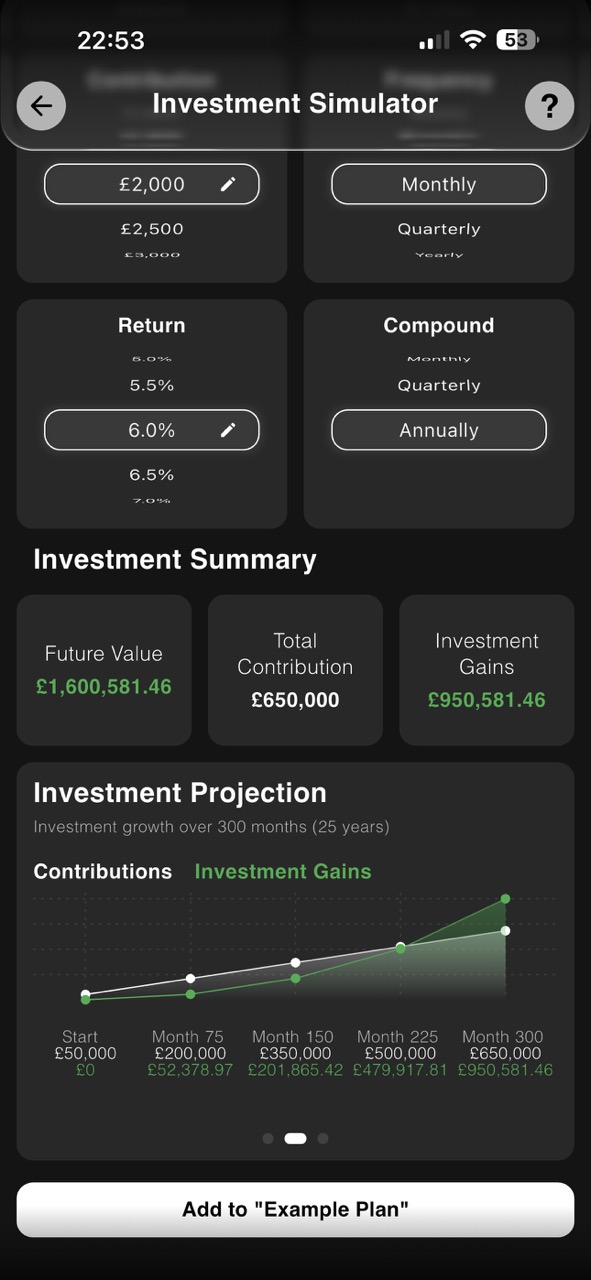591x1280 pixels.
Task: Tap the Total Contribution card showing £650,000
Action: pos(295,670)
